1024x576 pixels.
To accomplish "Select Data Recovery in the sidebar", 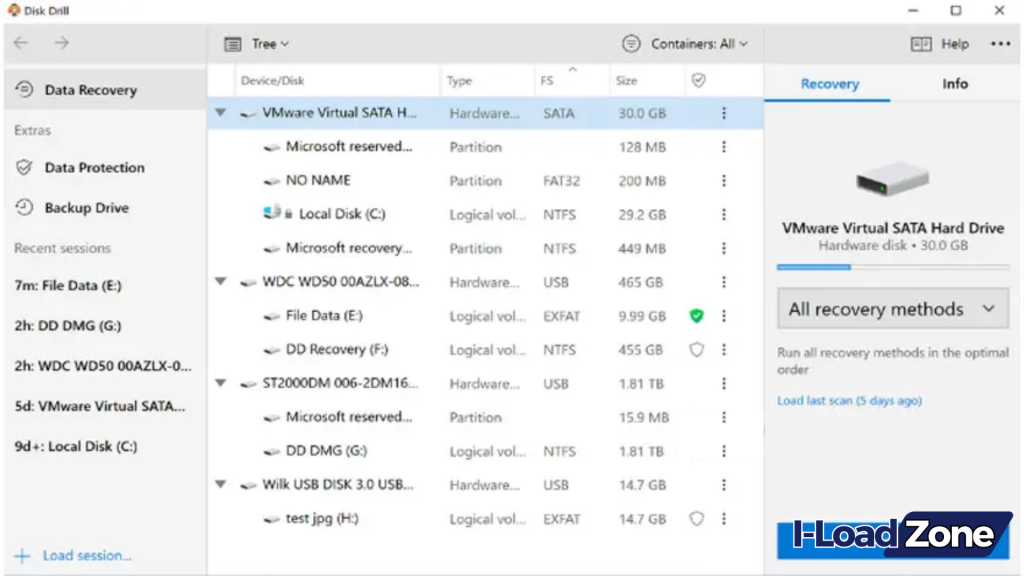I will click(x=90, y=89).
